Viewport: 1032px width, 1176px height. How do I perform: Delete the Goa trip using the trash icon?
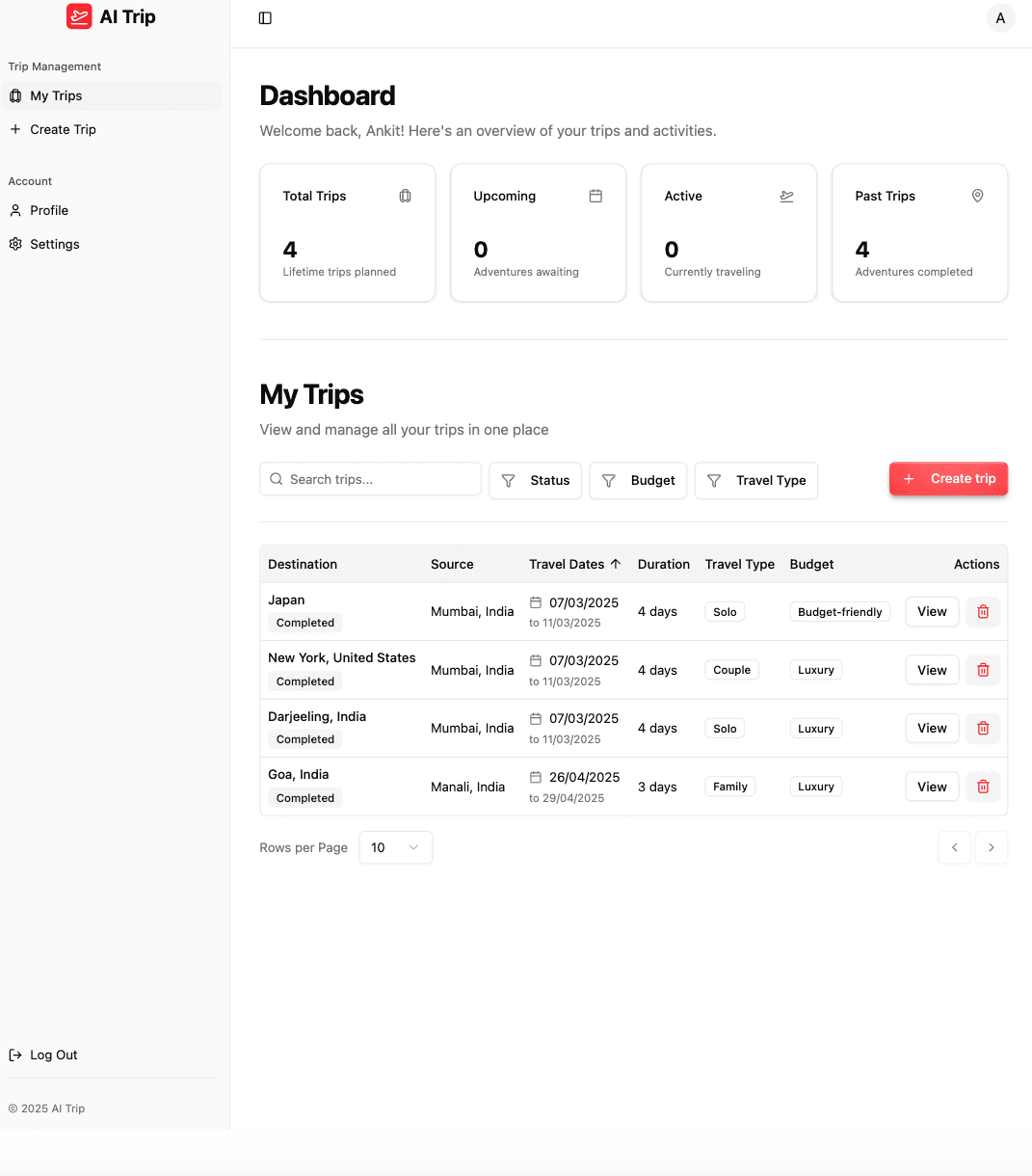tap(983, 787)
